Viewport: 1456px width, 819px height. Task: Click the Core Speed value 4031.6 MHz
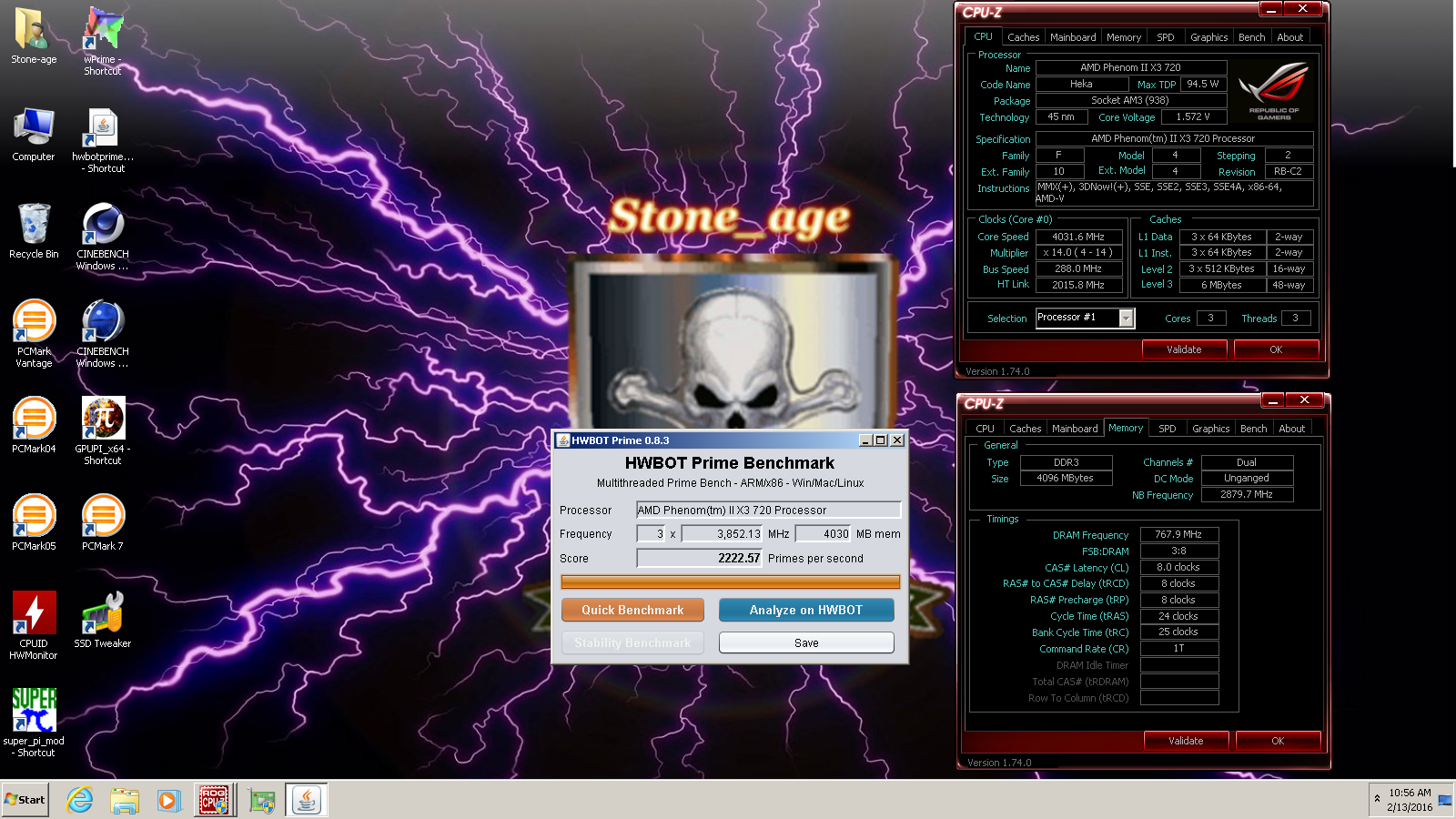(1078, 237)
